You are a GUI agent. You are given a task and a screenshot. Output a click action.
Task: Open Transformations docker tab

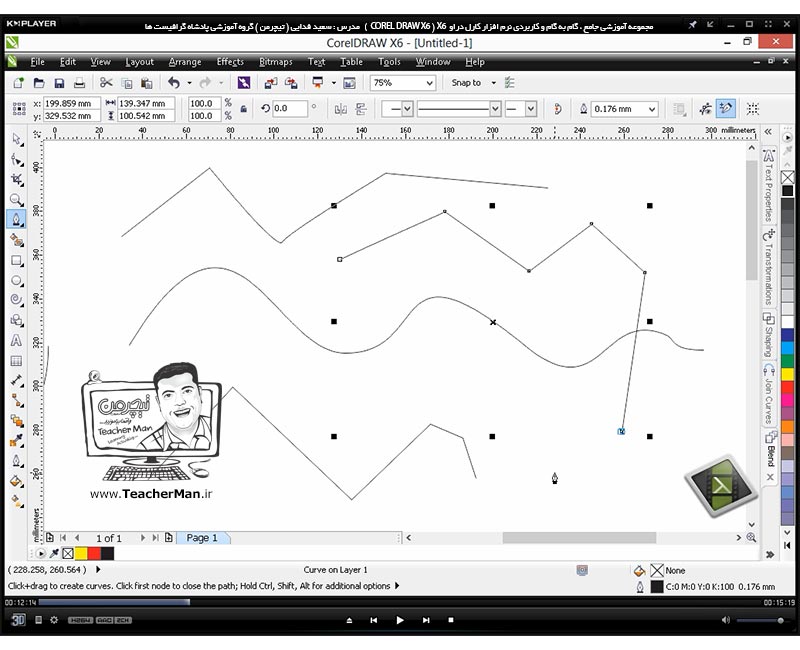(769, 267)
